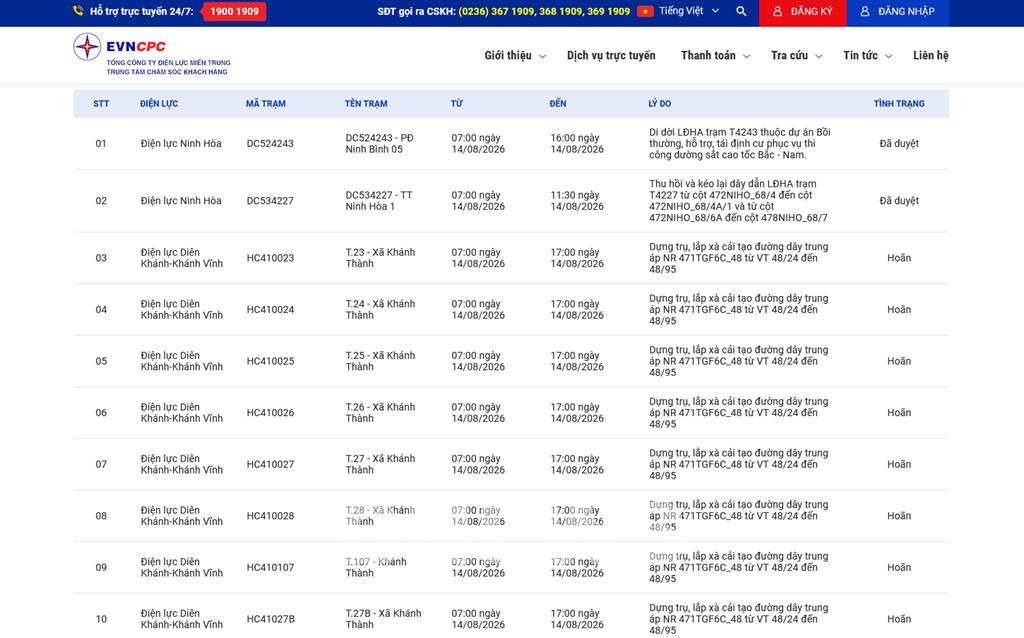
Task: Click Đã duyệt status in row 01
Action: click(899, 144)
